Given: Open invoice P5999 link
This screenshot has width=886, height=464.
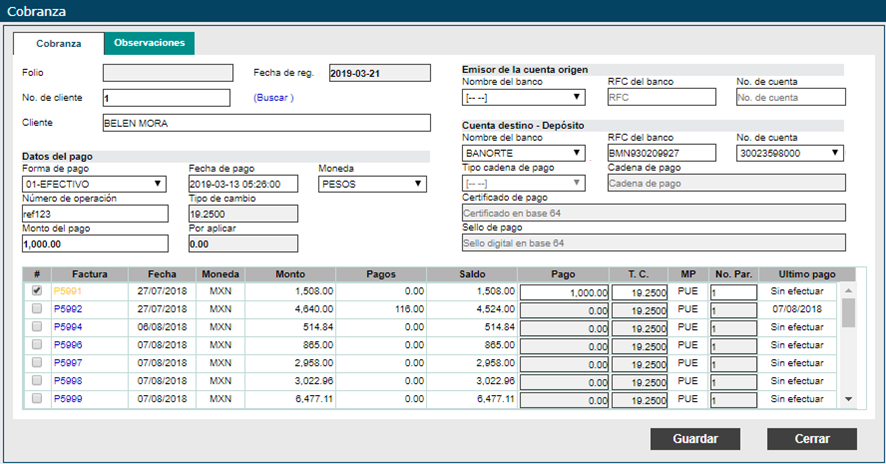Looking at the screenshot, I should [x=68, y=399].
